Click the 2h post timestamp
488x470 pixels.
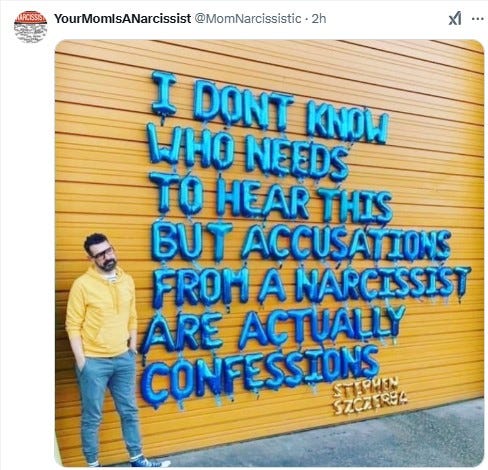coord(319,19)
